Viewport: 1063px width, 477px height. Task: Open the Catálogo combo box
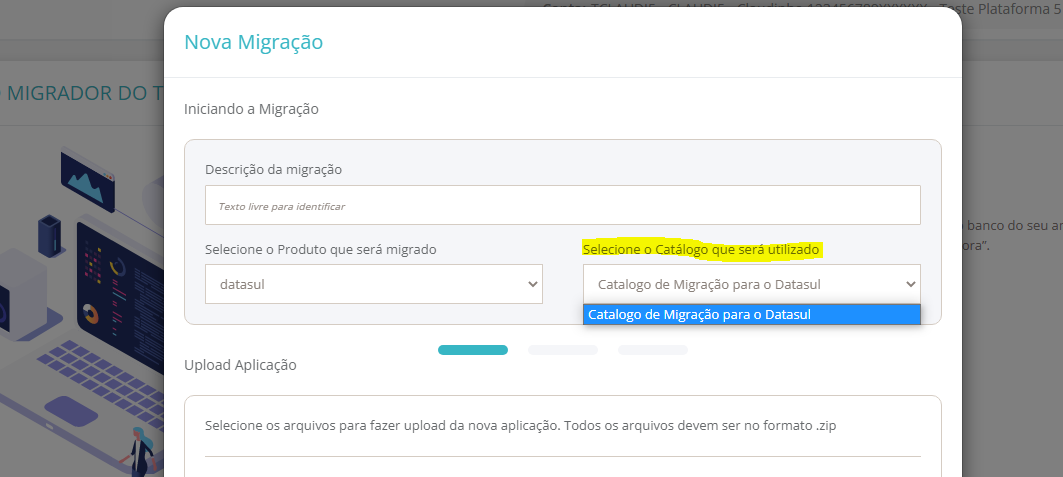(x=752, y=284)
